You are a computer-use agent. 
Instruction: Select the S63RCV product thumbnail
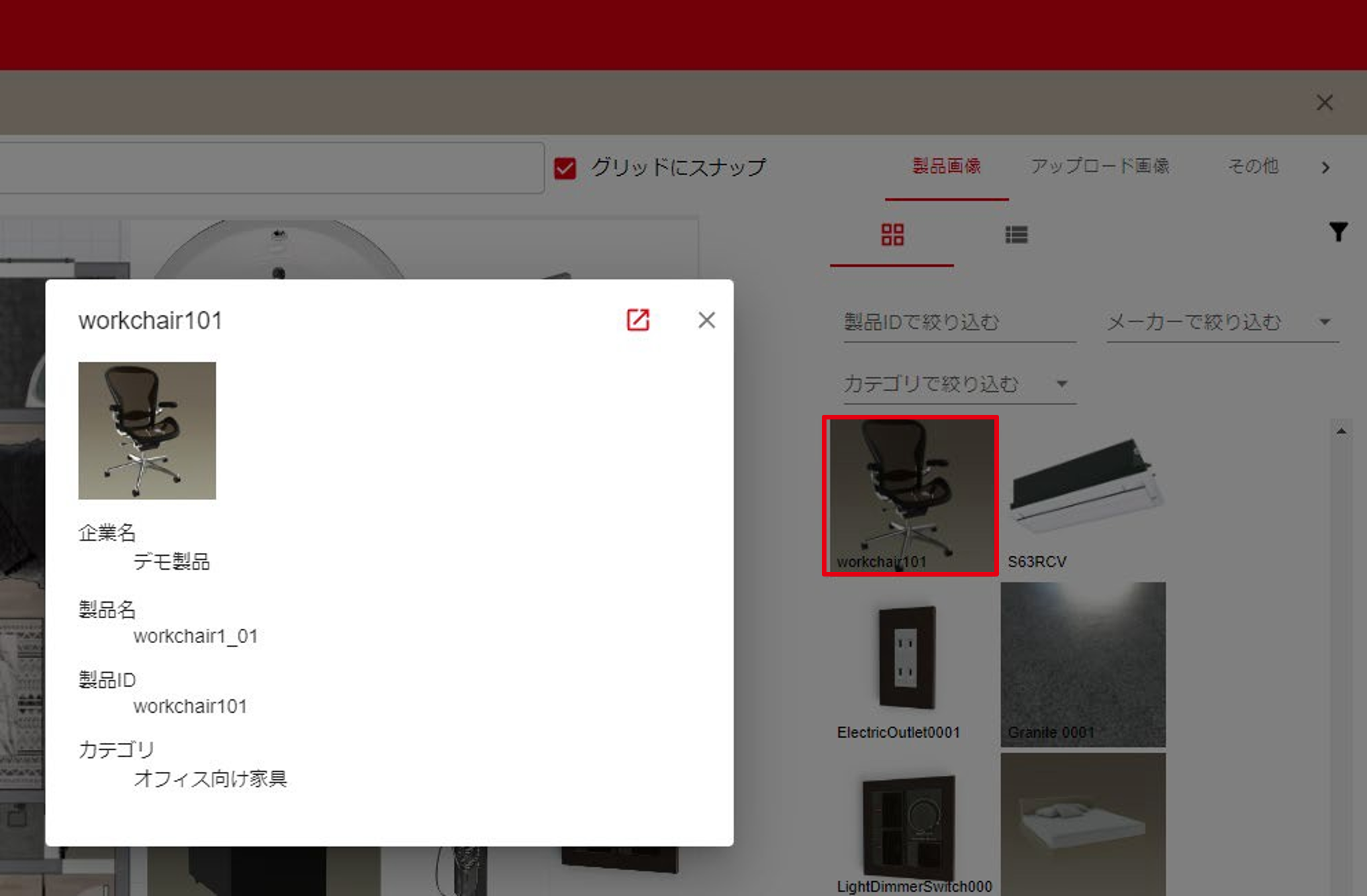tap(1083, 495)
